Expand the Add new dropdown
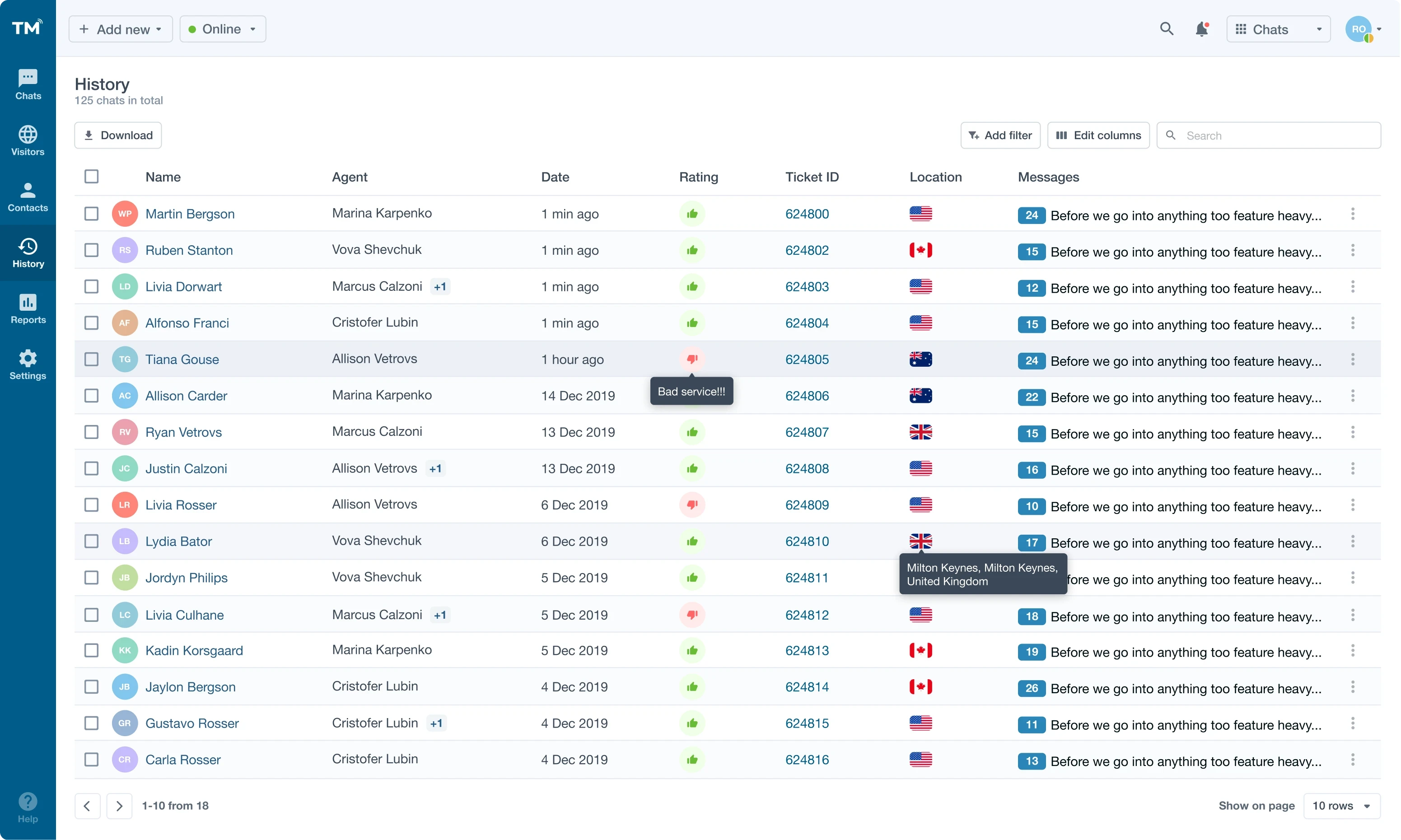Viewport: 1401px width, 840px height. 120,29
